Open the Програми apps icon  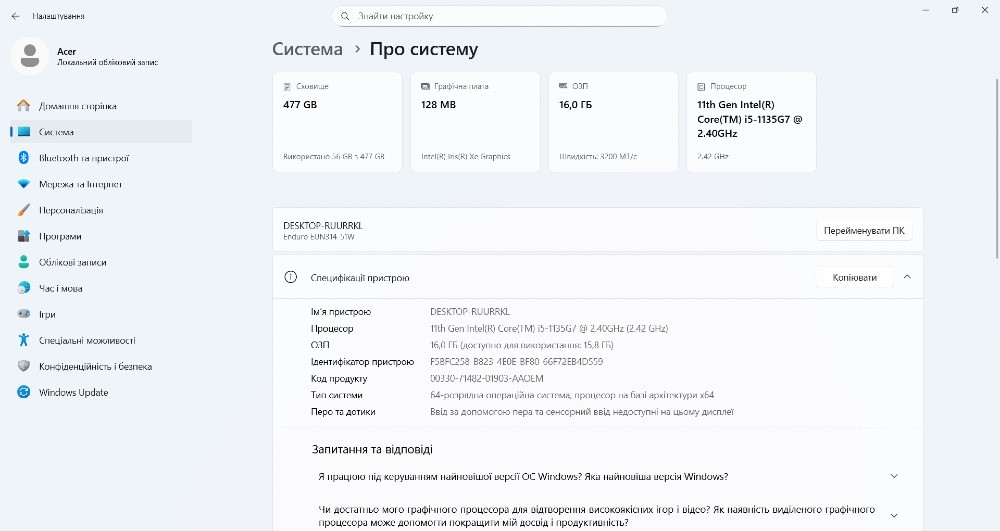point(24,236)
